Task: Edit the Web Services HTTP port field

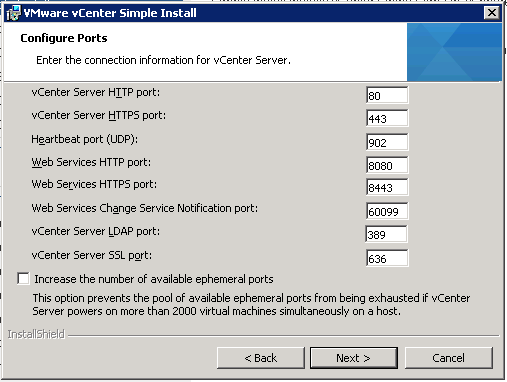Action: [387, 165]
